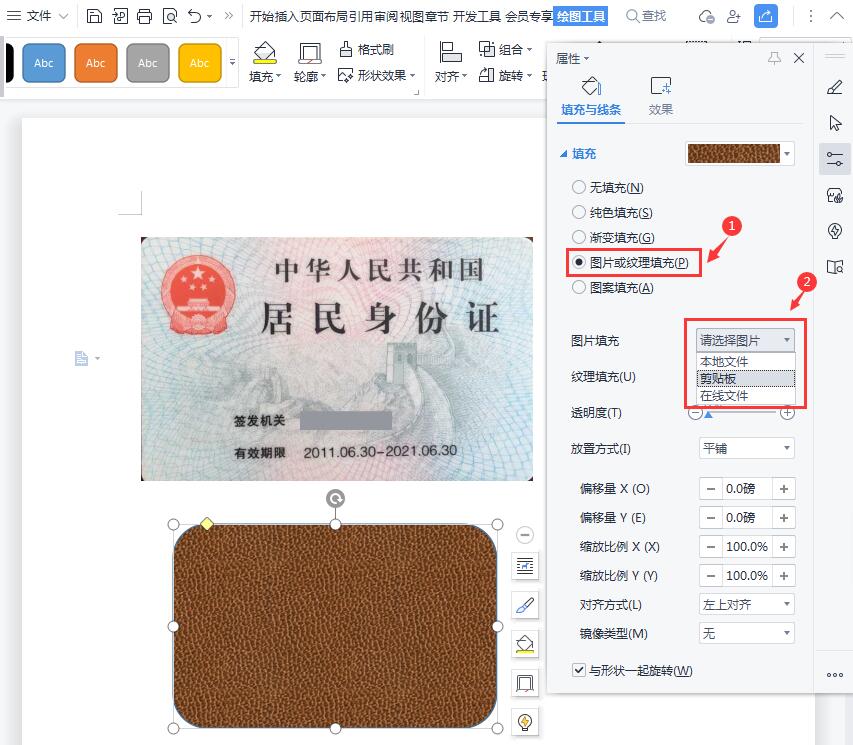Apply the yellow Abc shape style
Screen dimensions: 853x745
click(x=200, y=63)
